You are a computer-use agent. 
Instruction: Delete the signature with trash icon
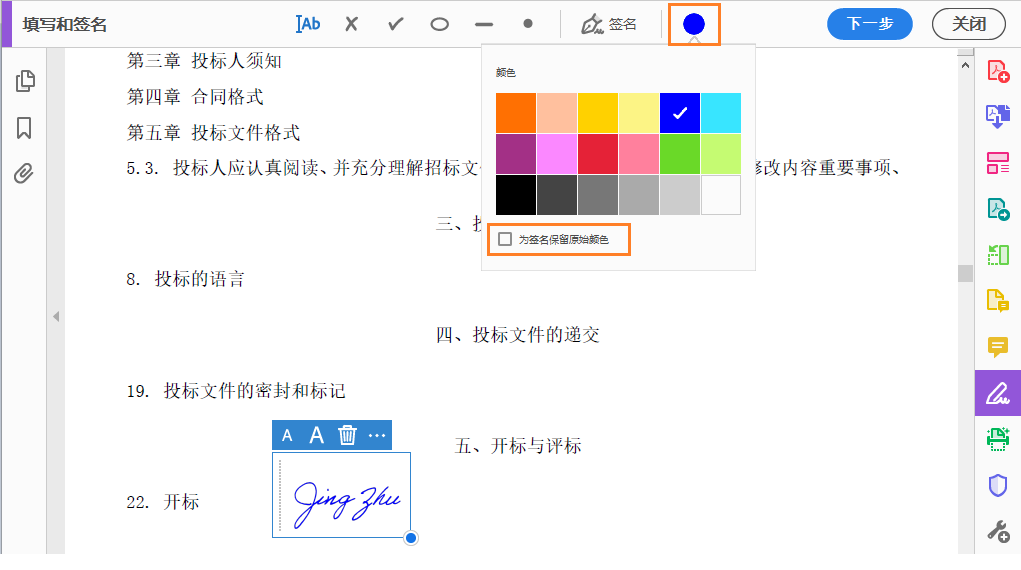[x=347, y=435]
